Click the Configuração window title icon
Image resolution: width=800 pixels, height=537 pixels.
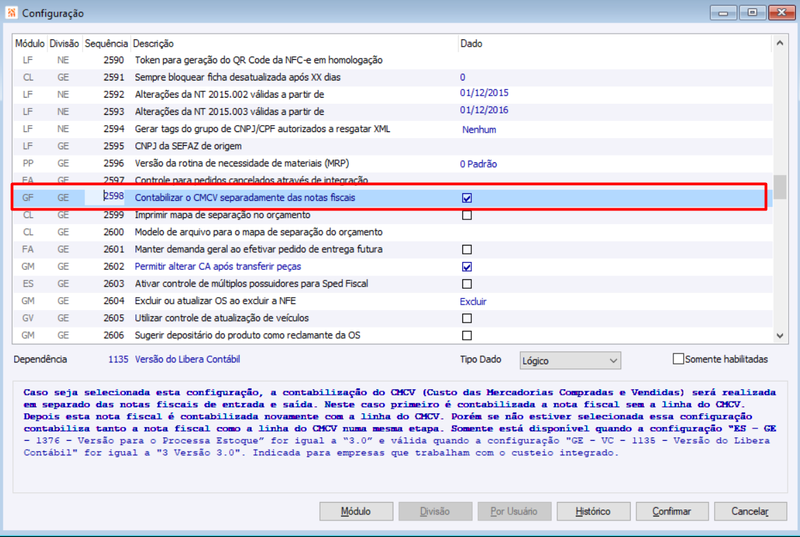[11, 13]
